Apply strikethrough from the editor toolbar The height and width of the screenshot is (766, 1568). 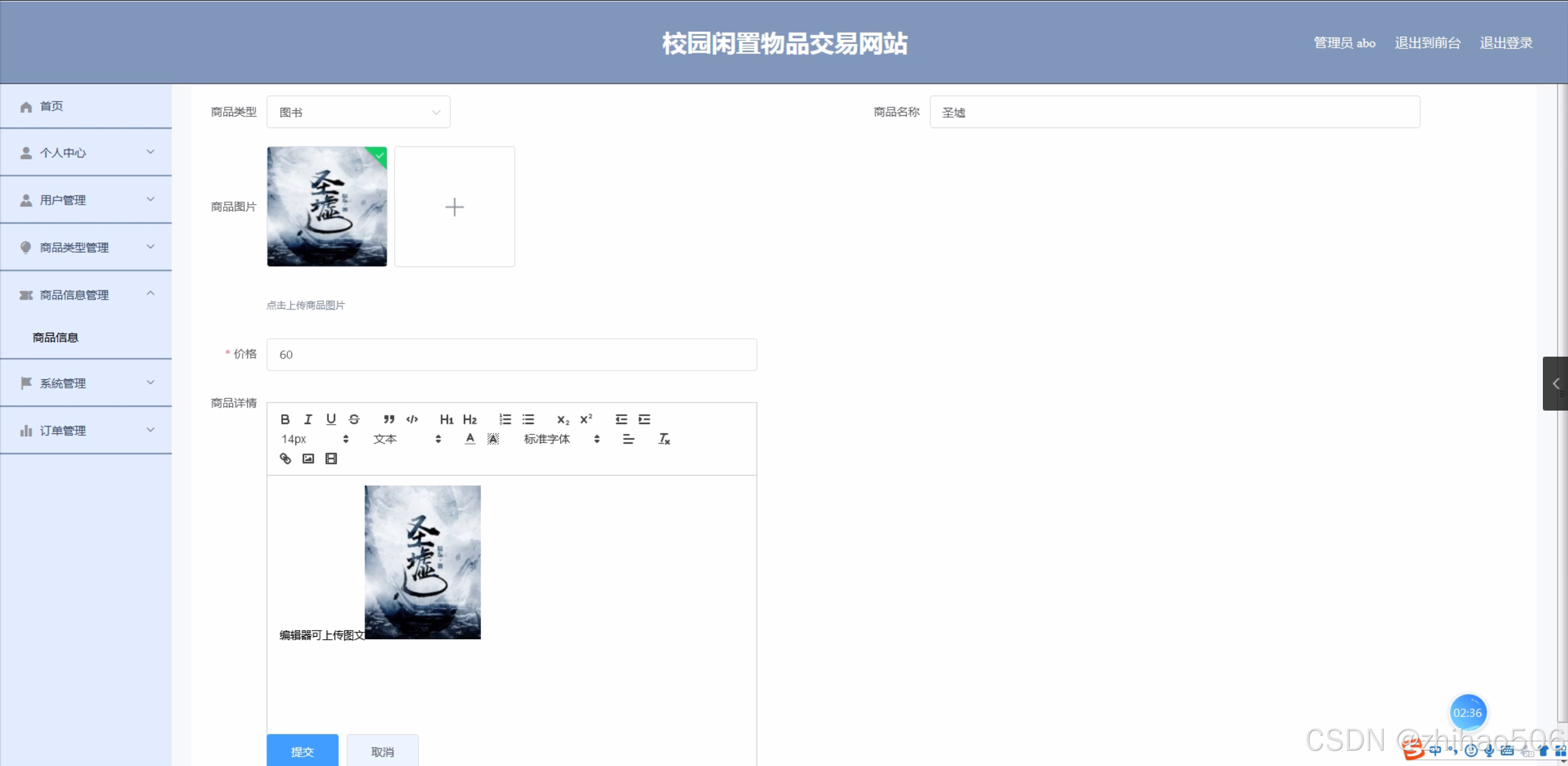354,419
